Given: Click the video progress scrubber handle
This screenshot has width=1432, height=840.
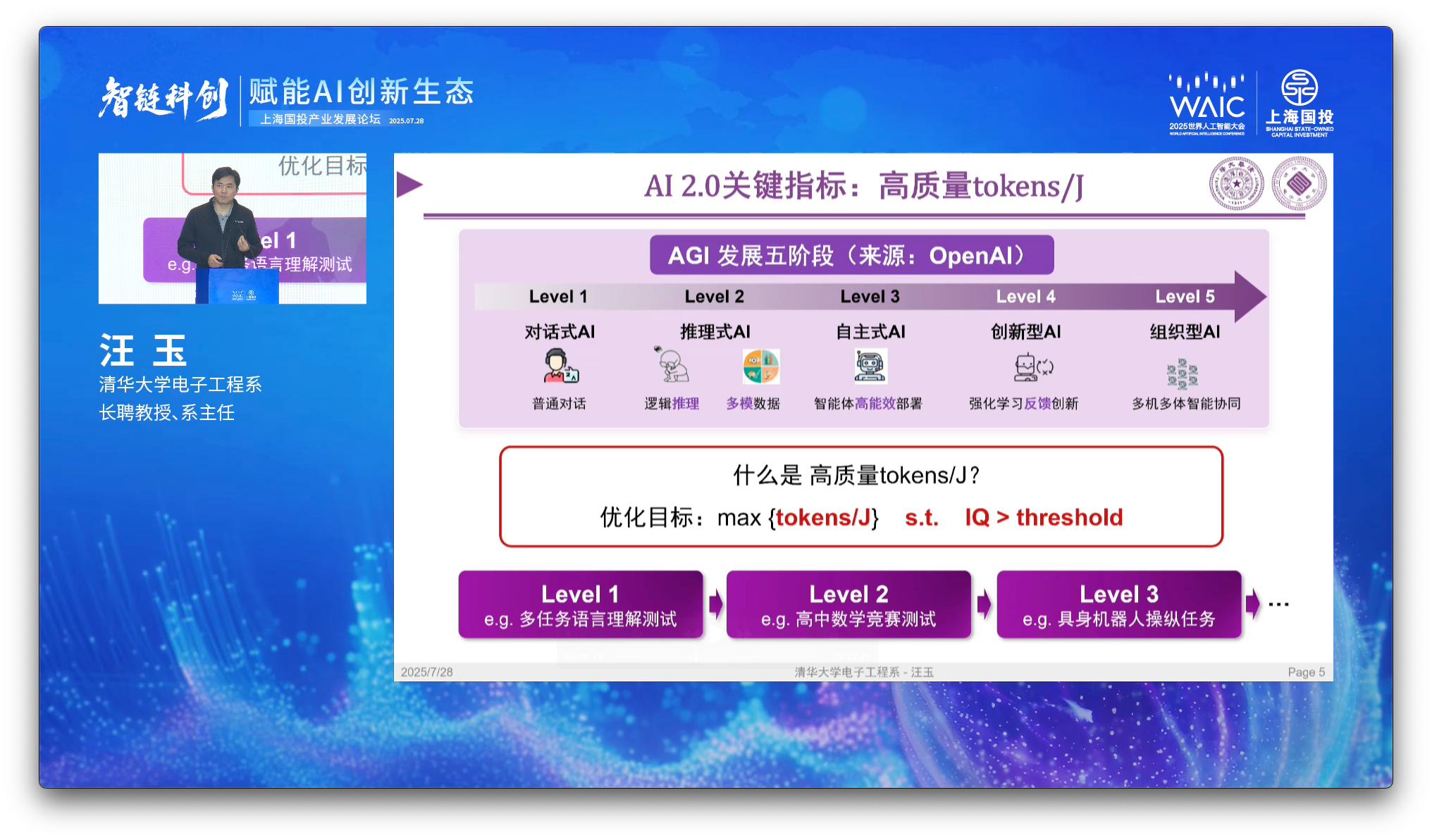Looking at the screenshot, I should pos(696,657).
